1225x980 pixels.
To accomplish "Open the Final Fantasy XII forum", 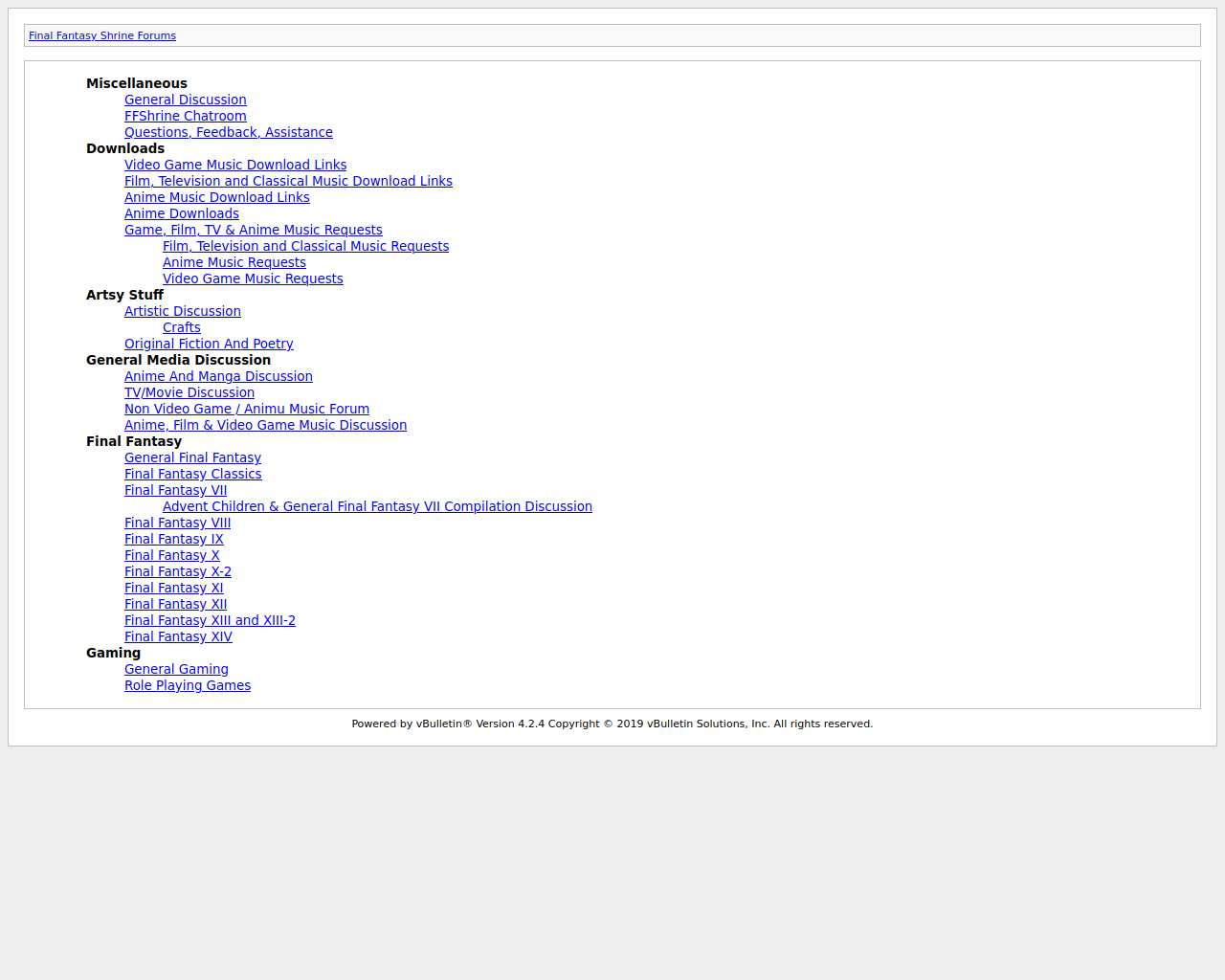I will (175, 604).
